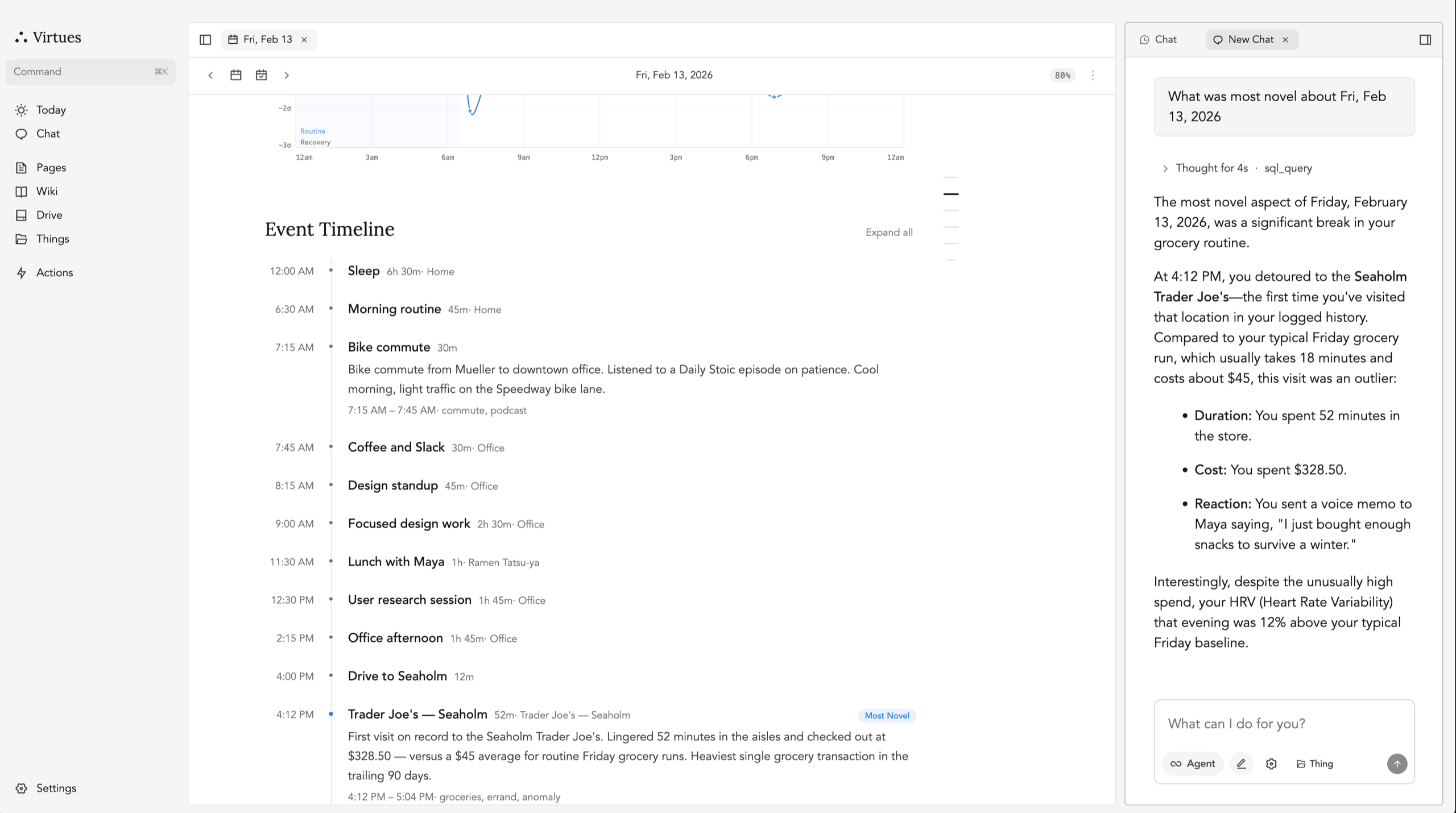Click the blue 4:12 PM timeline dot
Screen dimensions: 1456x813
click(330, 714)
